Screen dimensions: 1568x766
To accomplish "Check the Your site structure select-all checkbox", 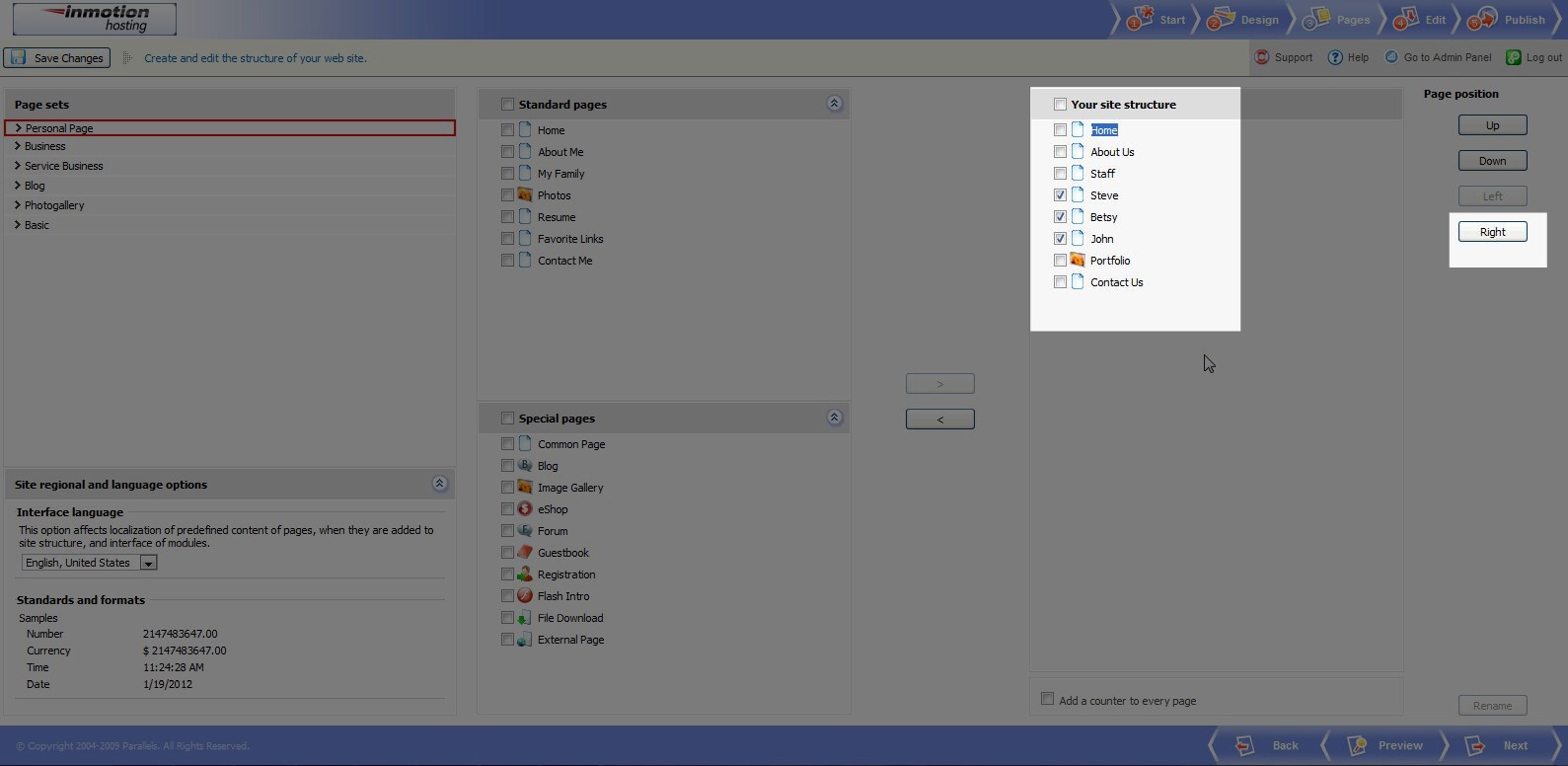I will (1060, 105).
